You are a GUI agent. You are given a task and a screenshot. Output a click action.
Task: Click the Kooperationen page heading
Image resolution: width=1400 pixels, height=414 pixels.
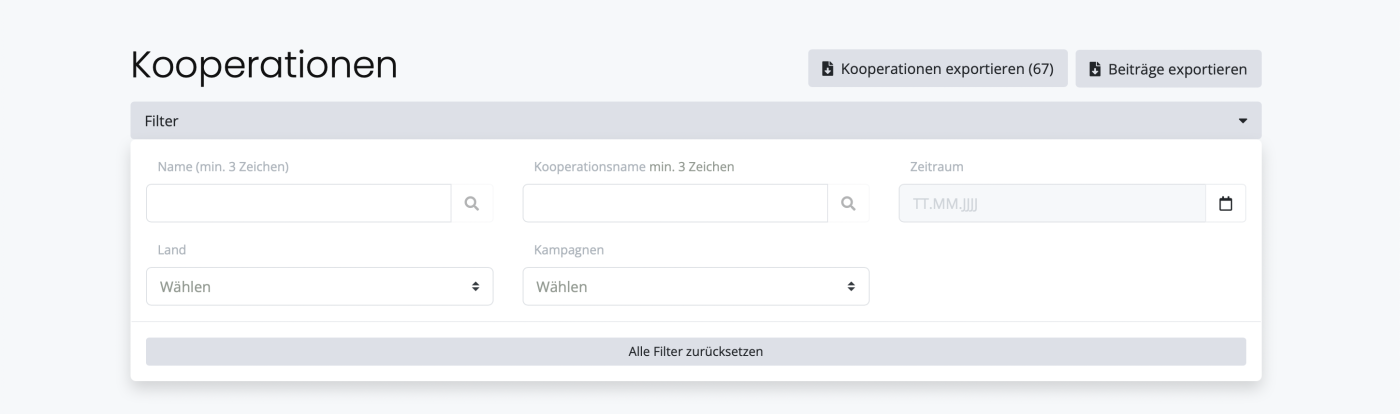coord(264,65)
